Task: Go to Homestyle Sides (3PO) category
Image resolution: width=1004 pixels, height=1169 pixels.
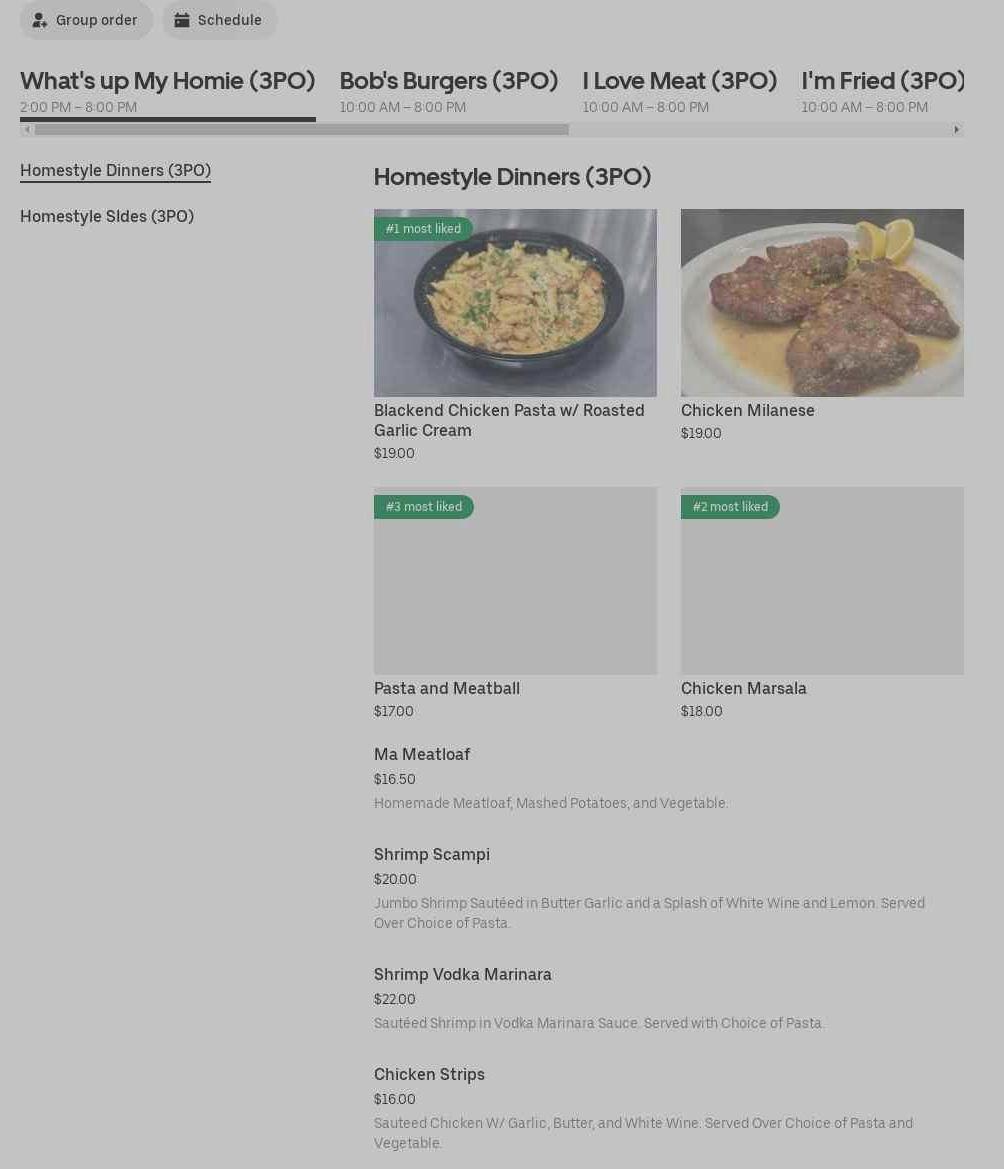Action: click(x=107, y=216)
